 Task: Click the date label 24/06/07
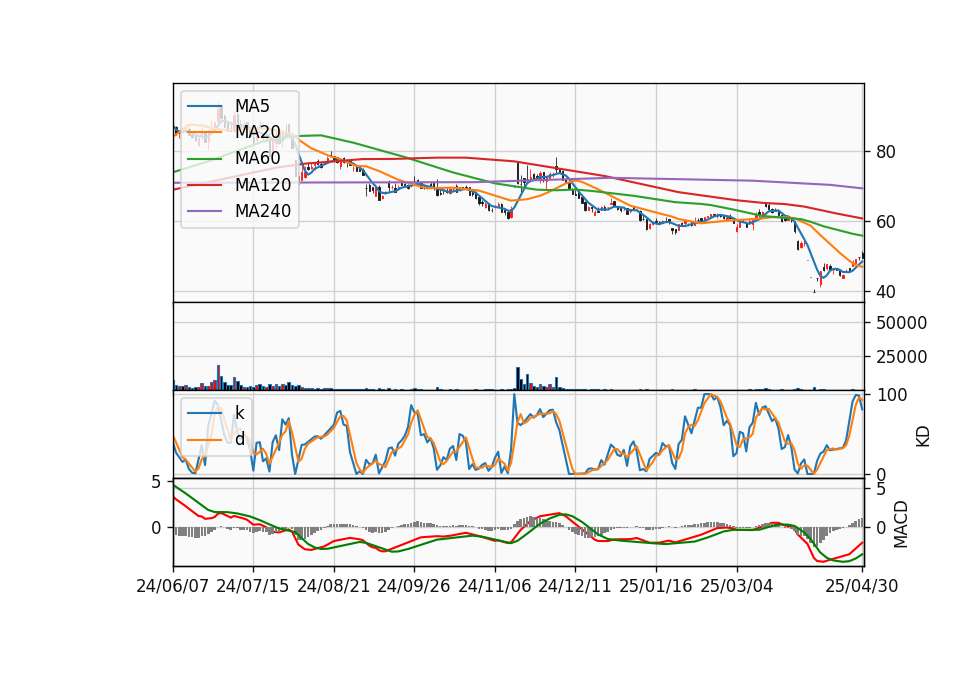point(173,586)
